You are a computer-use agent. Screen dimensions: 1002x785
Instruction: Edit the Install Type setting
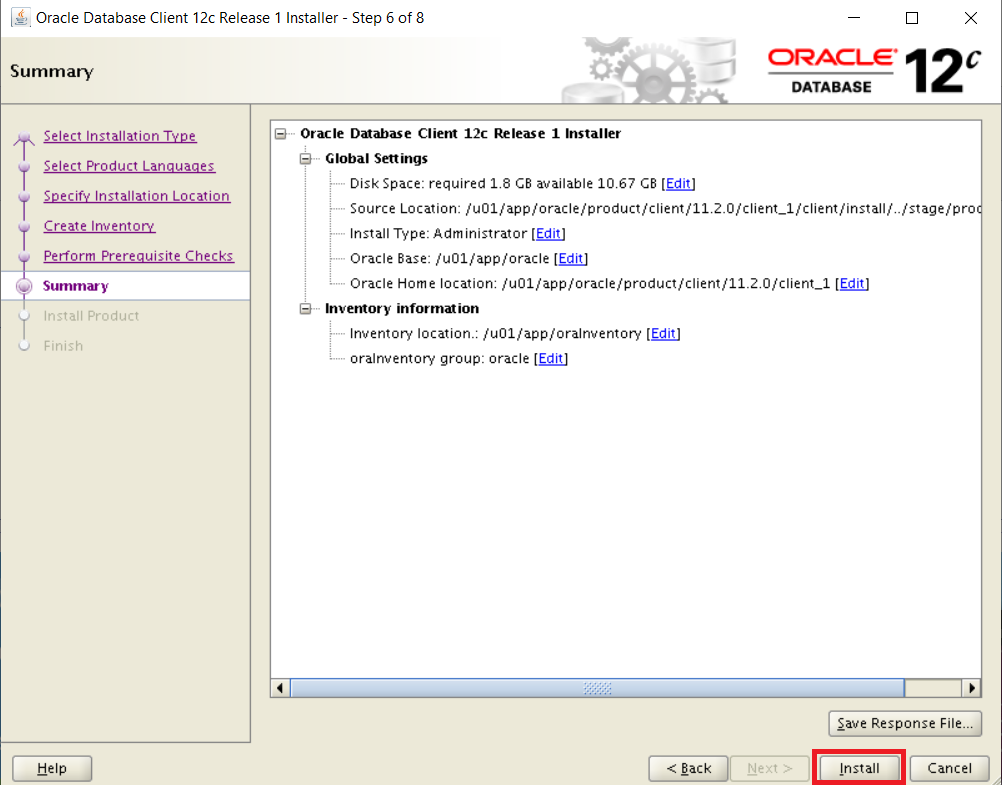click(548, 233)
